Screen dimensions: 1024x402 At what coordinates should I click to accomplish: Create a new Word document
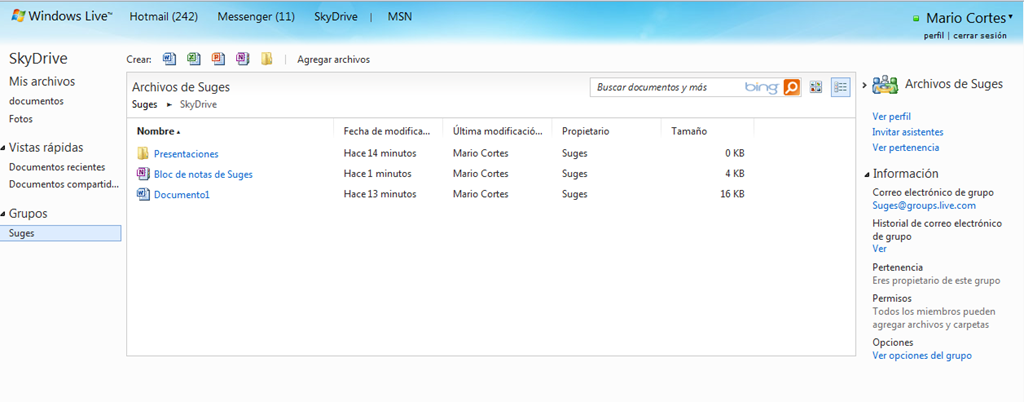point(170,59)
